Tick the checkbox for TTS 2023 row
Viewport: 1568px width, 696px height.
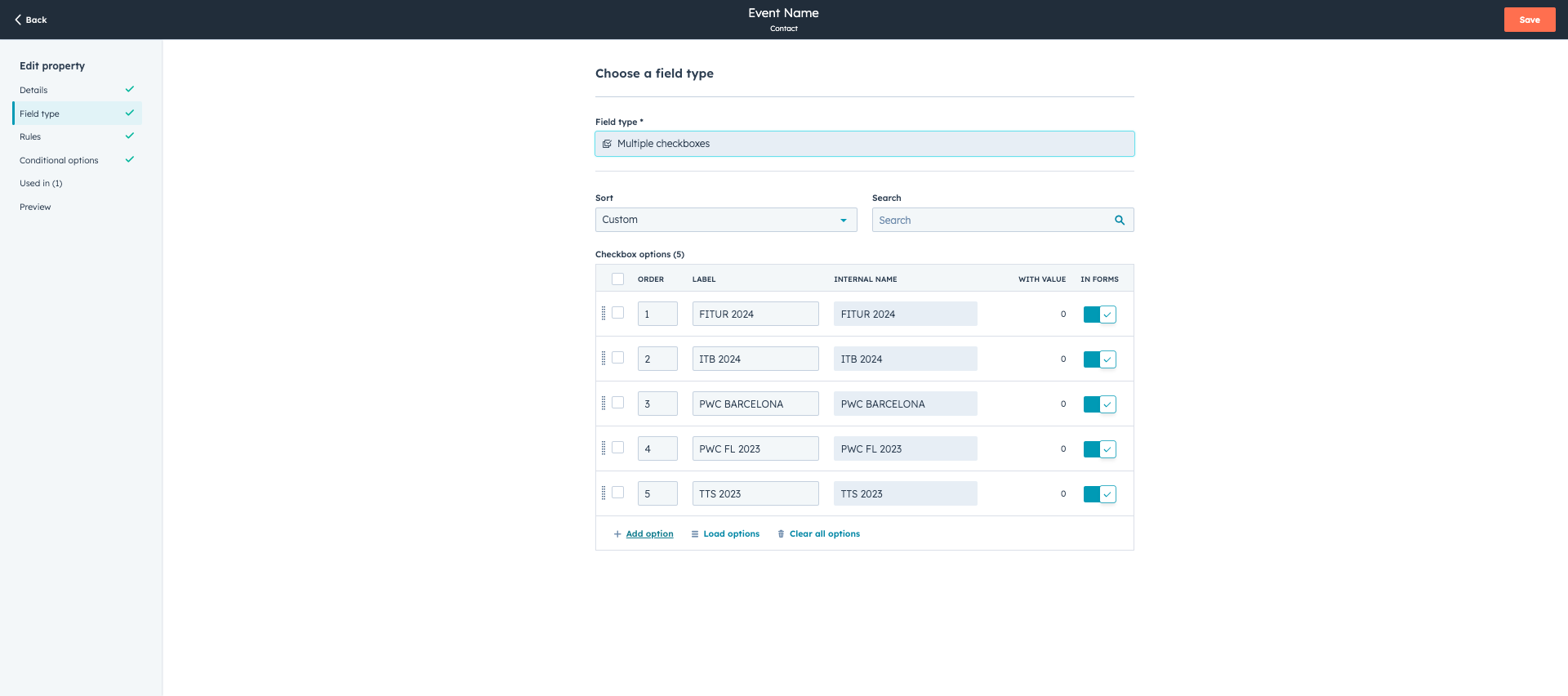point(618,493)
